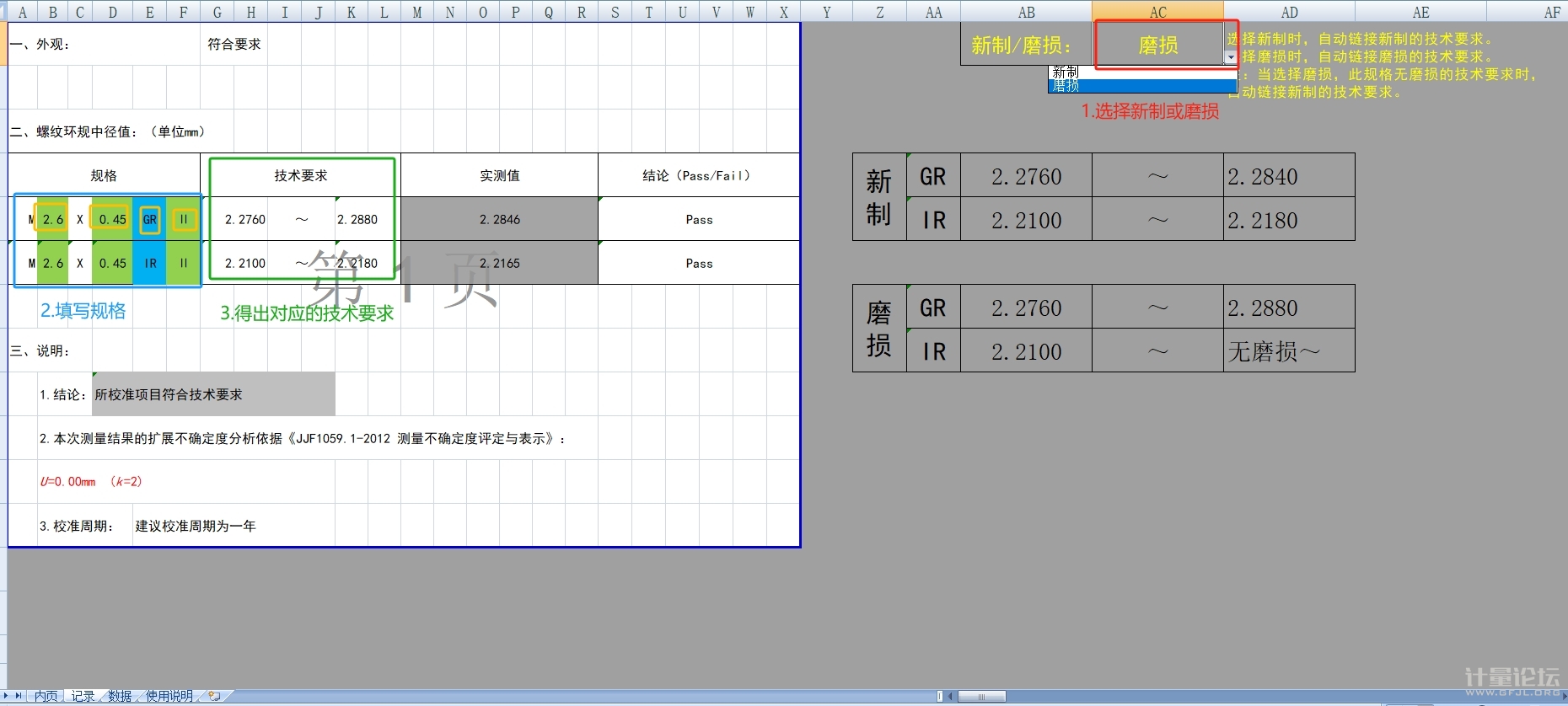Go to the 使用说明 sheet tab
The image size is (1568, 706).
[169, 696]
